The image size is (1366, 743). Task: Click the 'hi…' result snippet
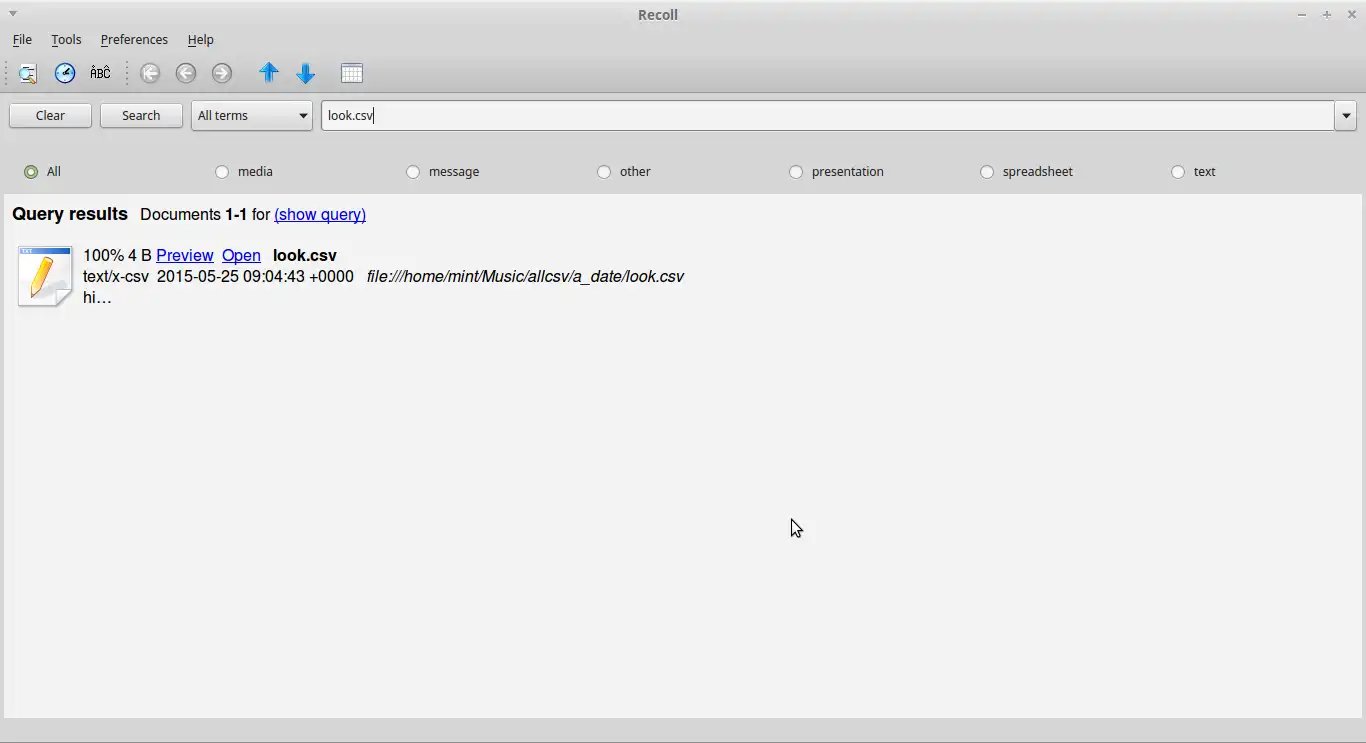(x=97, y=298)
